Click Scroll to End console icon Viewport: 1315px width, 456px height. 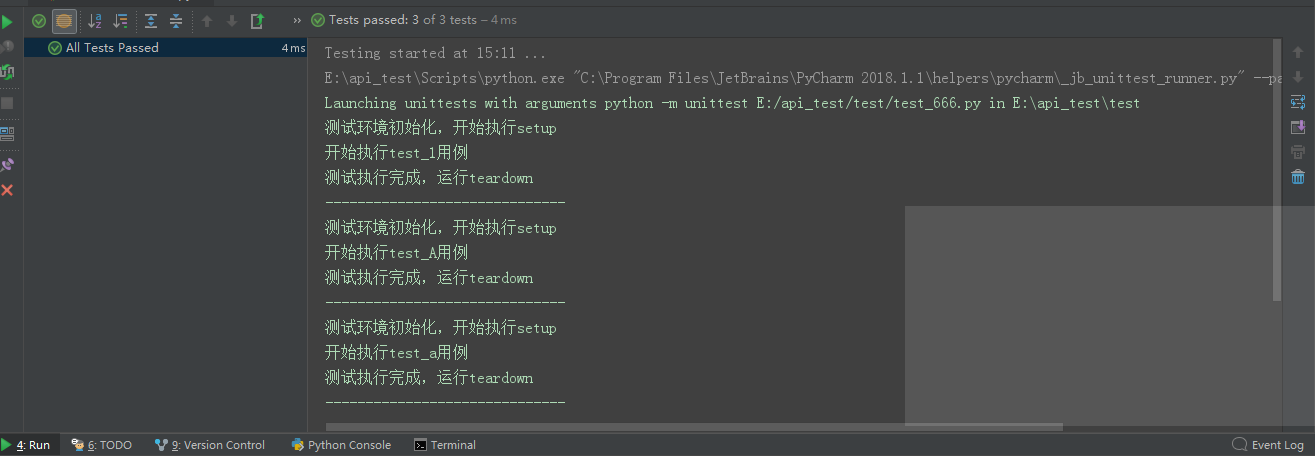click(1298, 127)
